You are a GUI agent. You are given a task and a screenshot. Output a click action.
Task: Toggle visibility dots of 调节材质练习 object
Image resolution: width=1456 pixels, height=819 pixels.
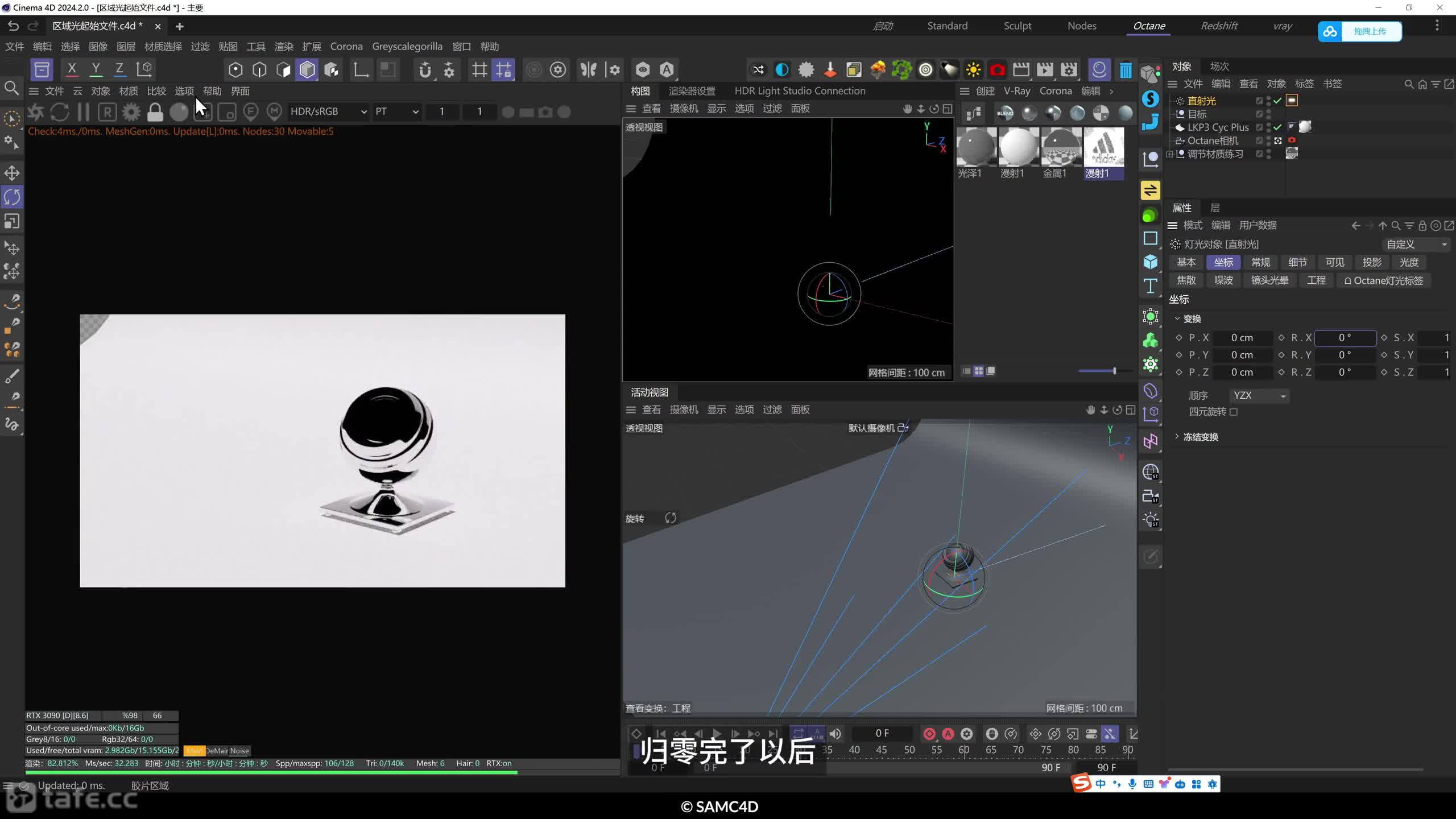coord(1269,154)
